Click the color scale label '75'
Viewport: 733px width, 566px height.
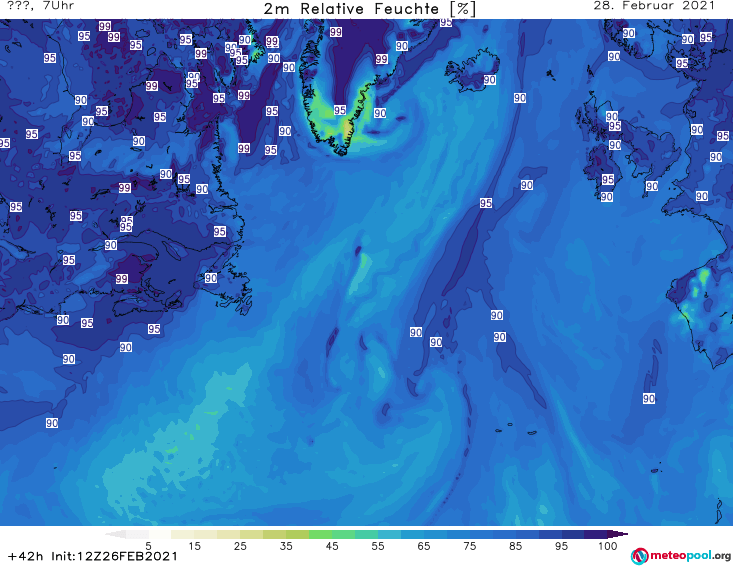click(x=470, y=546)
